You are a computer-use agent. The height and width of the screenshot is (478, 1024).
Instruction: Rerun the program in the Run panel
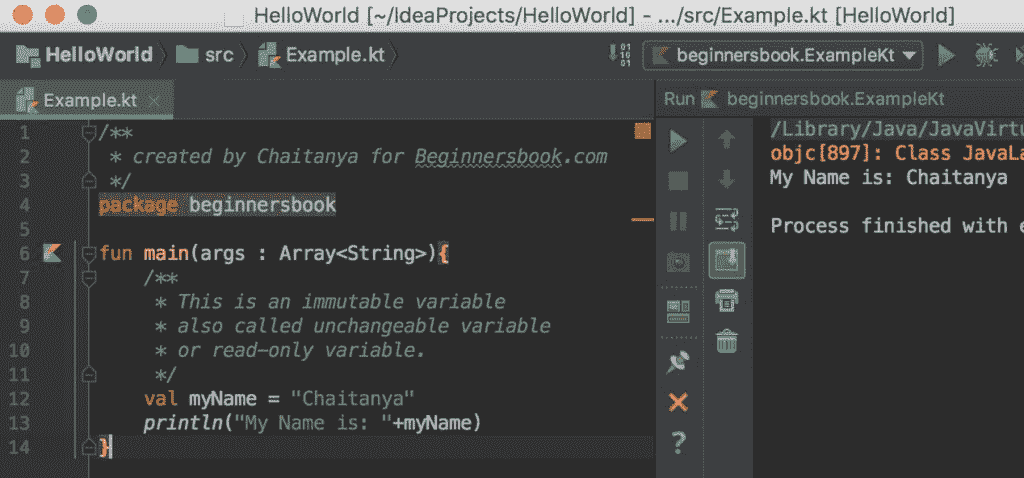click(679, 141)
